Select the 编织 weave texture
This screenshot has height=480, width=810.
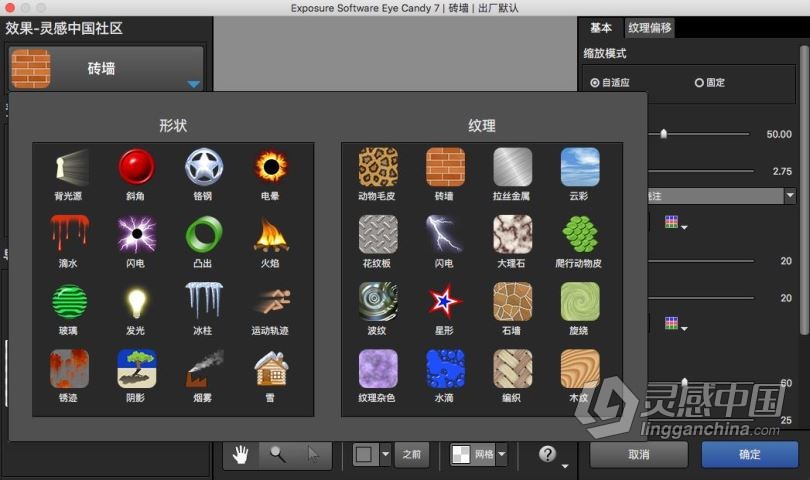point(512,369)
